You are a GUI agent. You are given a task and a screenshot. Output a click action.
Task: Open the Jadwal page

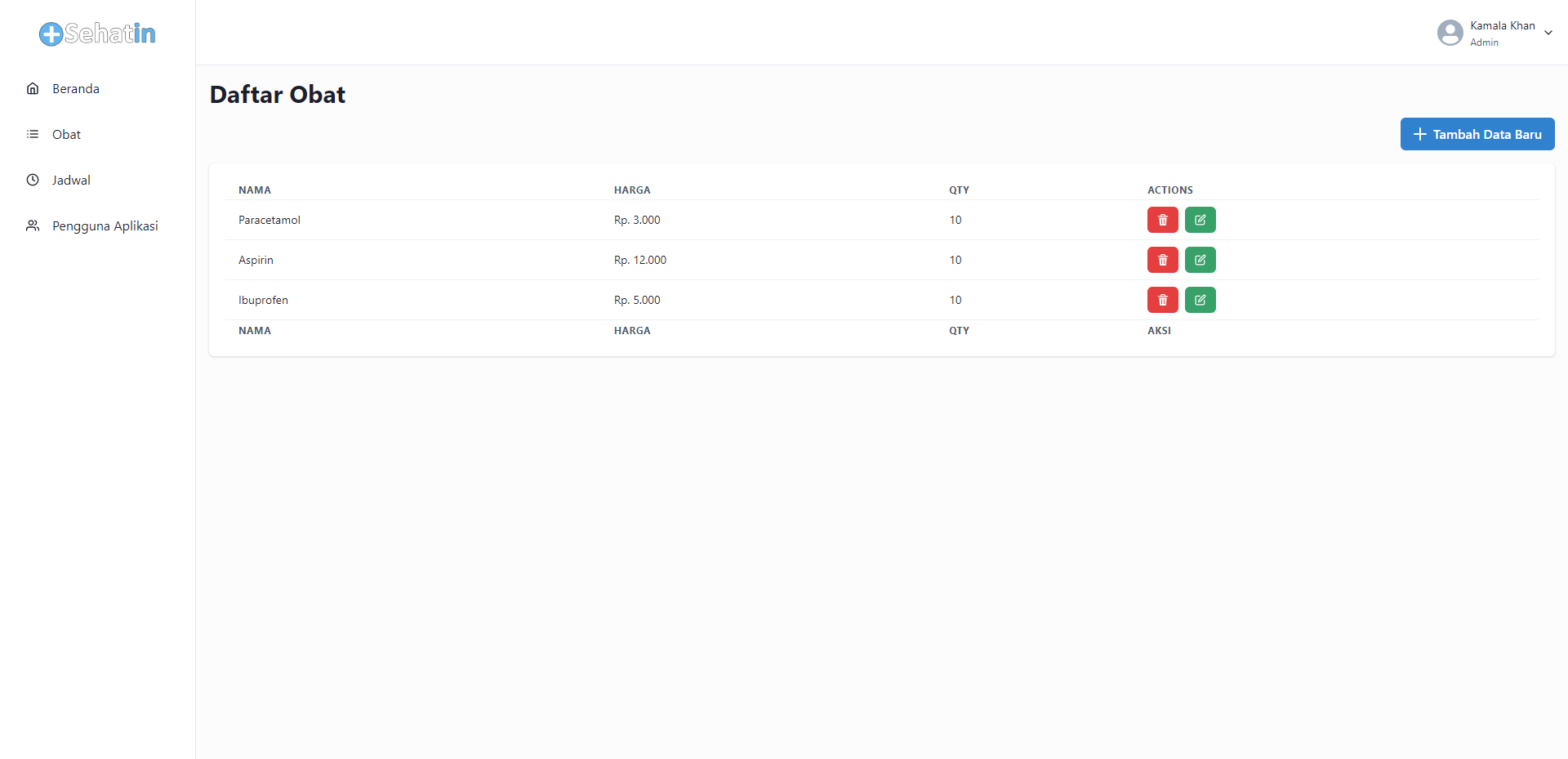pyautogui.click(x=71, y=180)
